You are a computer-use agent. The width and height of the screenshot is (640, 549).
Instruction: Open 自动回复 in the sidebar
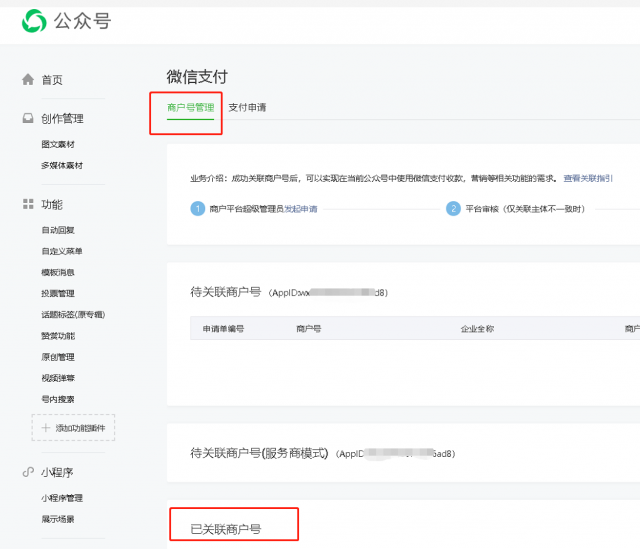click(58, 230)
